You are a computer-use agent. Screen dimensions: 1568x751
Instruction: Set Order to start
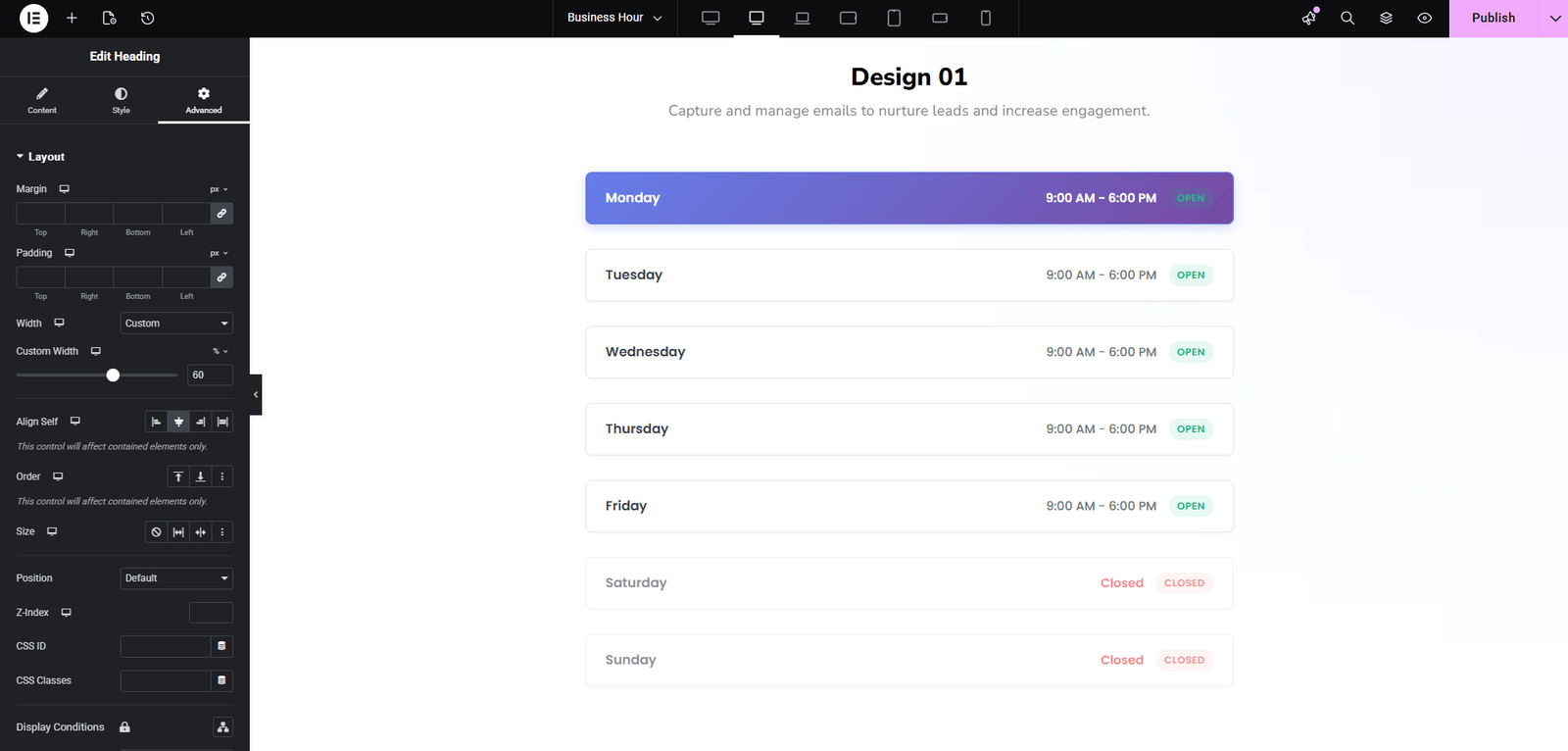click(x=178, y=476)
